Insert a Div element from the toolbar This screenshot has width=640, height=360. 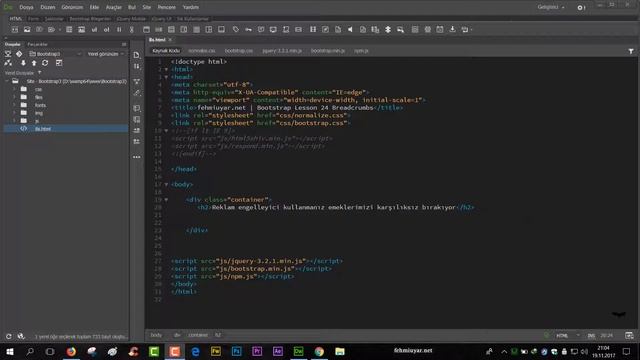click(x=15, y=29)
